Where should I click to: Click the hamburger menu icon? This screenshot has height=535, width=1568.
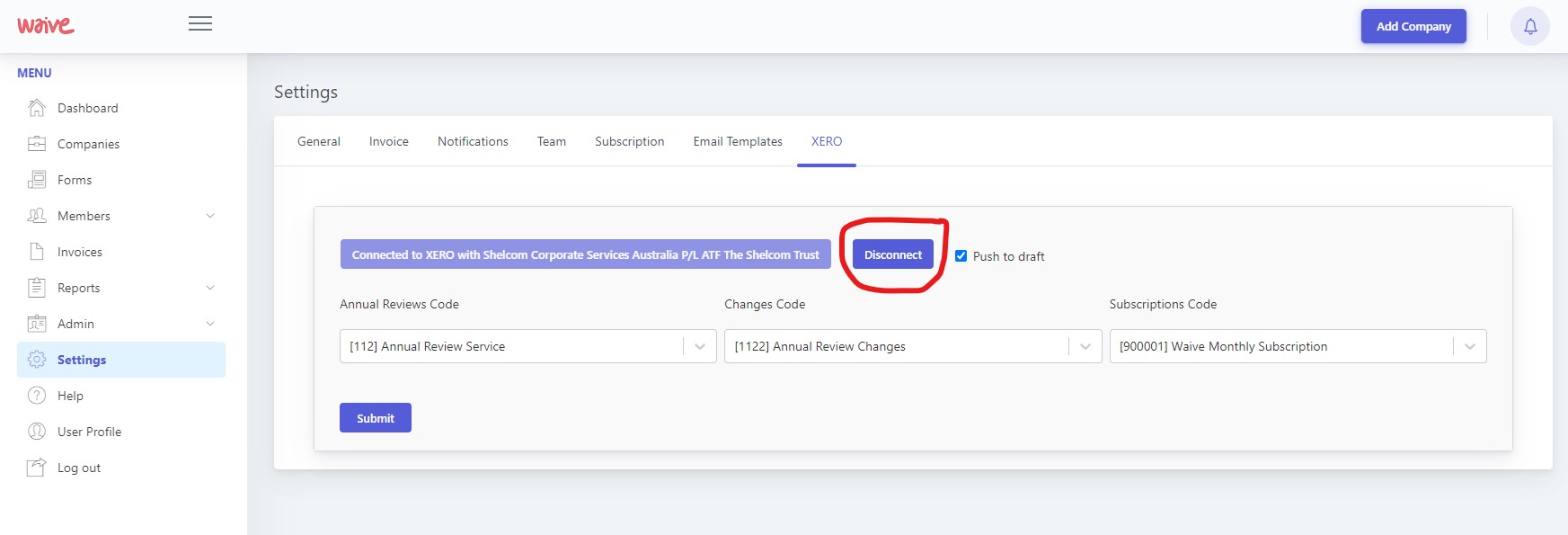[200, 23]
